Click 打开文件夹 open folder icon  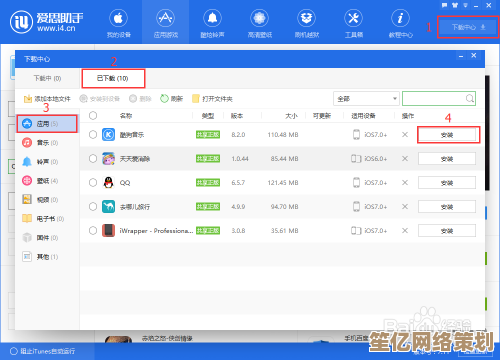(196, 99)
